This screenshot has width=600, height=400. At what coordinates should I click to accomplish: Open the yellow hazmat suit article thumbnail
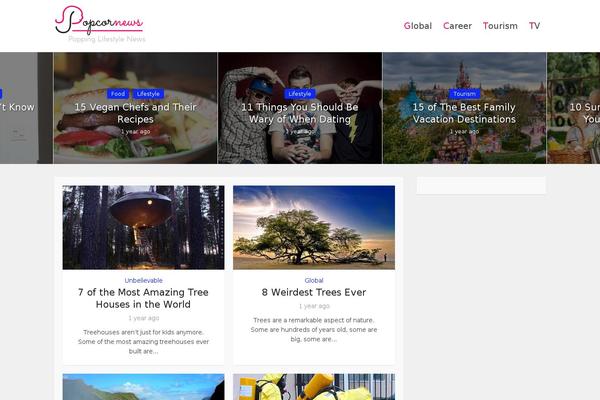point(314,387)
